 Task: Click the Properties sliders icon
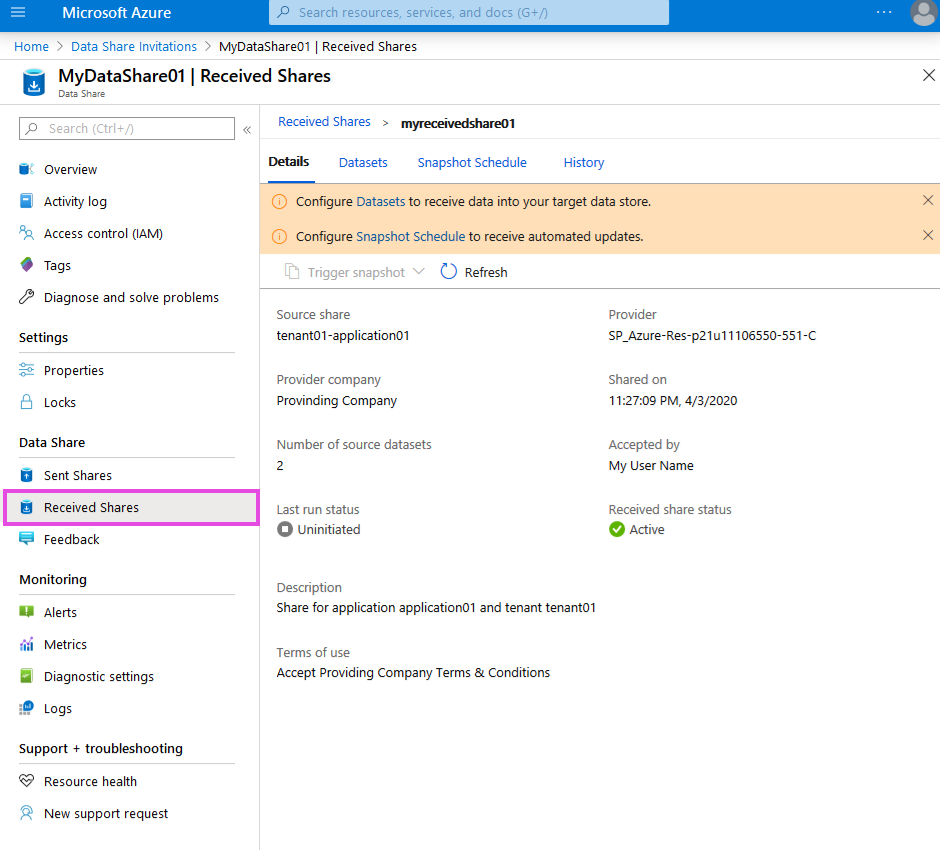pyautogui.click(x=26, y=370)
